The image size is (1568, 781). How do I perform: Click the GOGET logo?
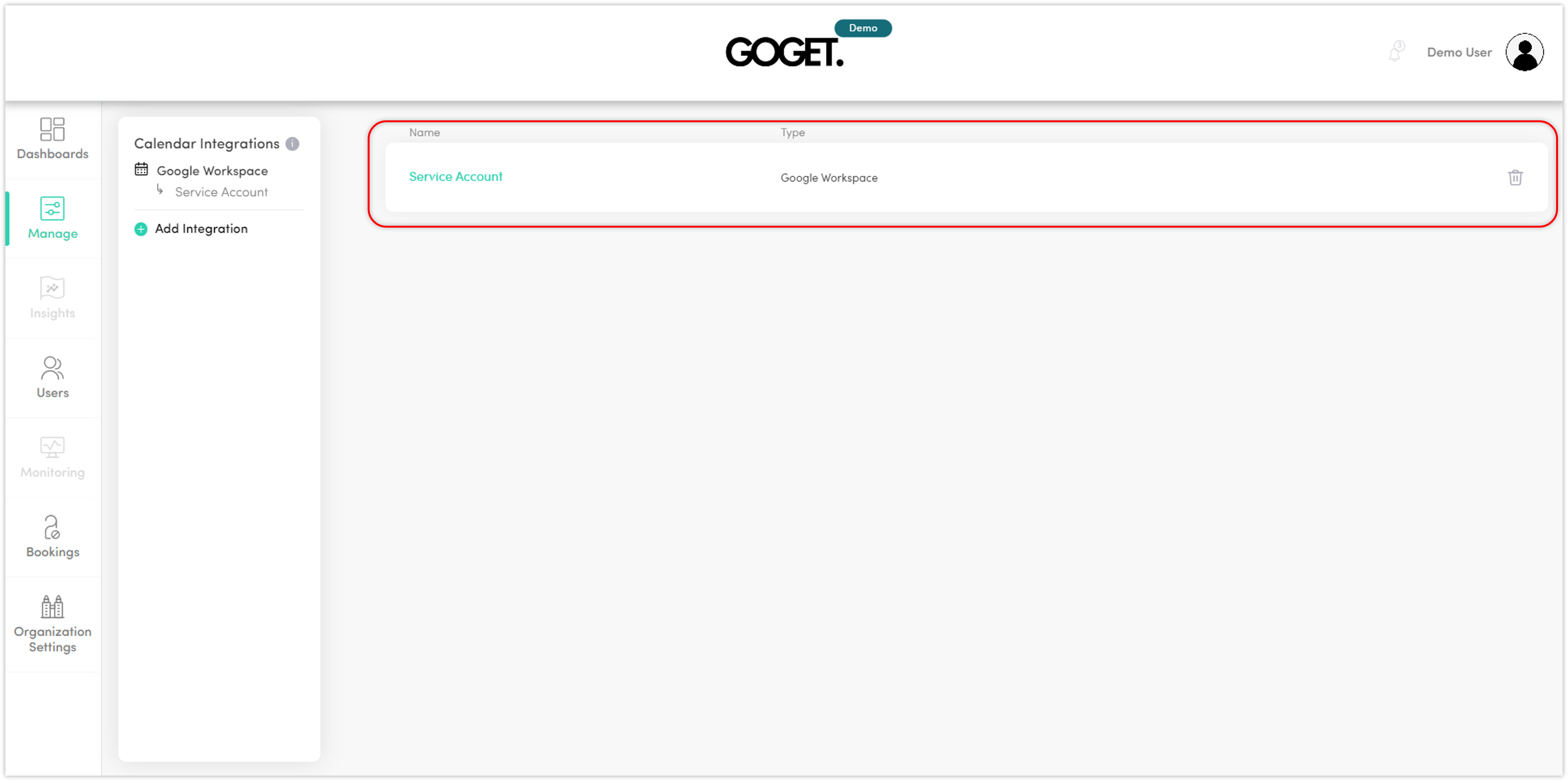coord(785,53)
